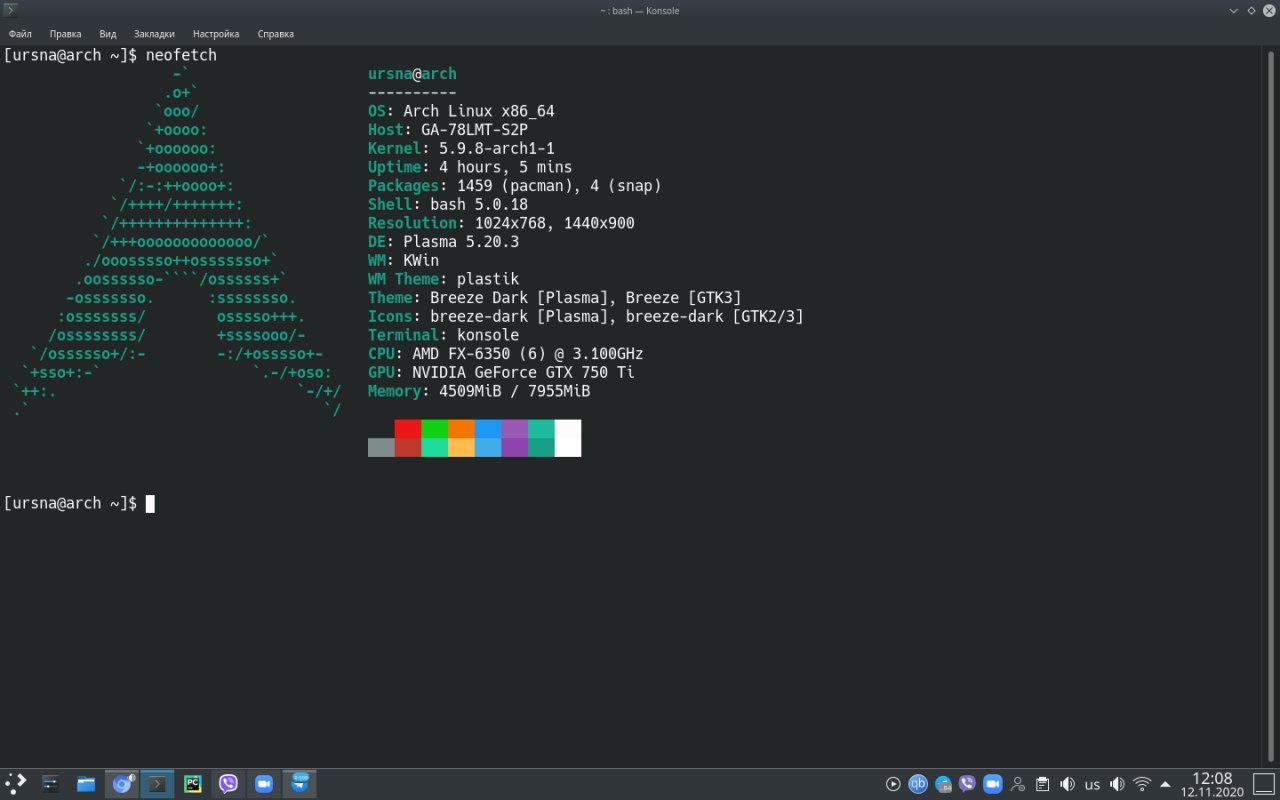Click 'GPU: NVIDIA GeForce GTX 750 Ti' line

[x=501, y=372]
